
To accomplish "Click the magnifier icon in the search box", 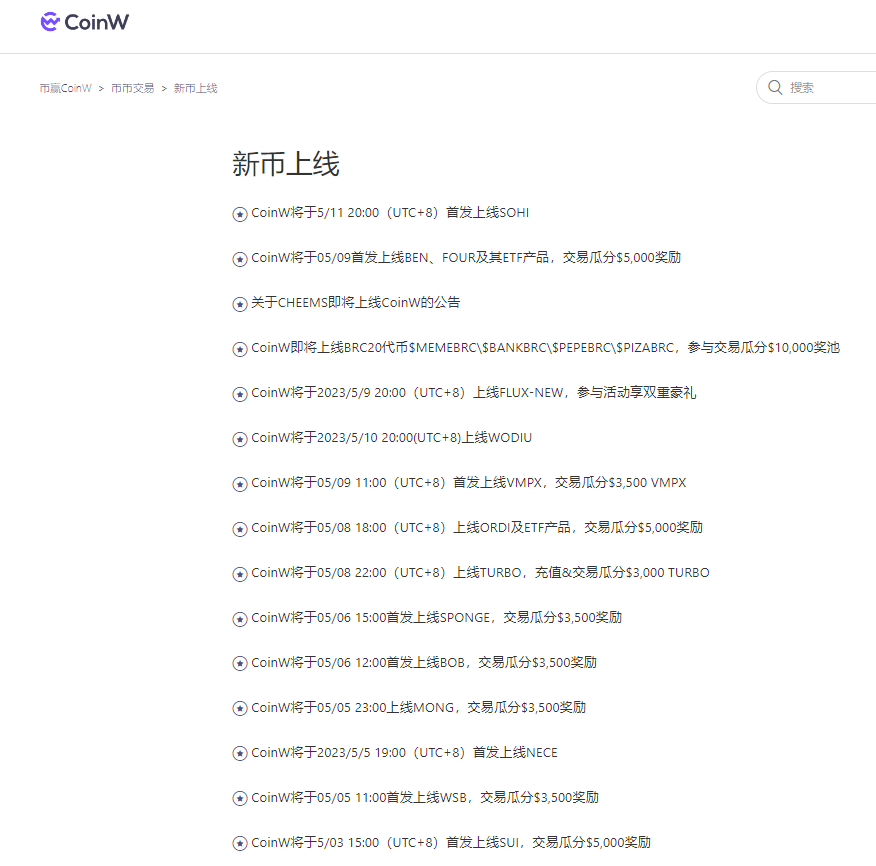I will (x=775, y=87).
